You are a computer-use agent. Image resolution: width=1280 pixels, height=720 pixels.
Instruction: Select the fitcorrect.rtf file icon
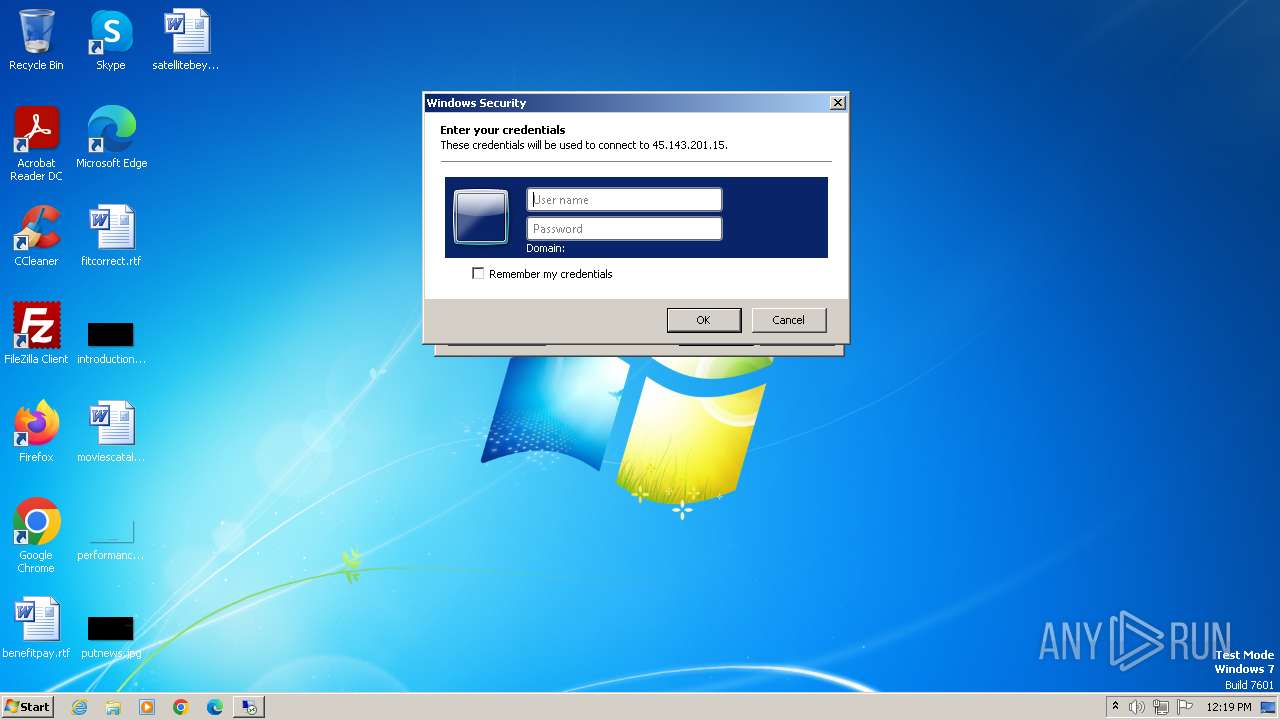click(111, 236)
